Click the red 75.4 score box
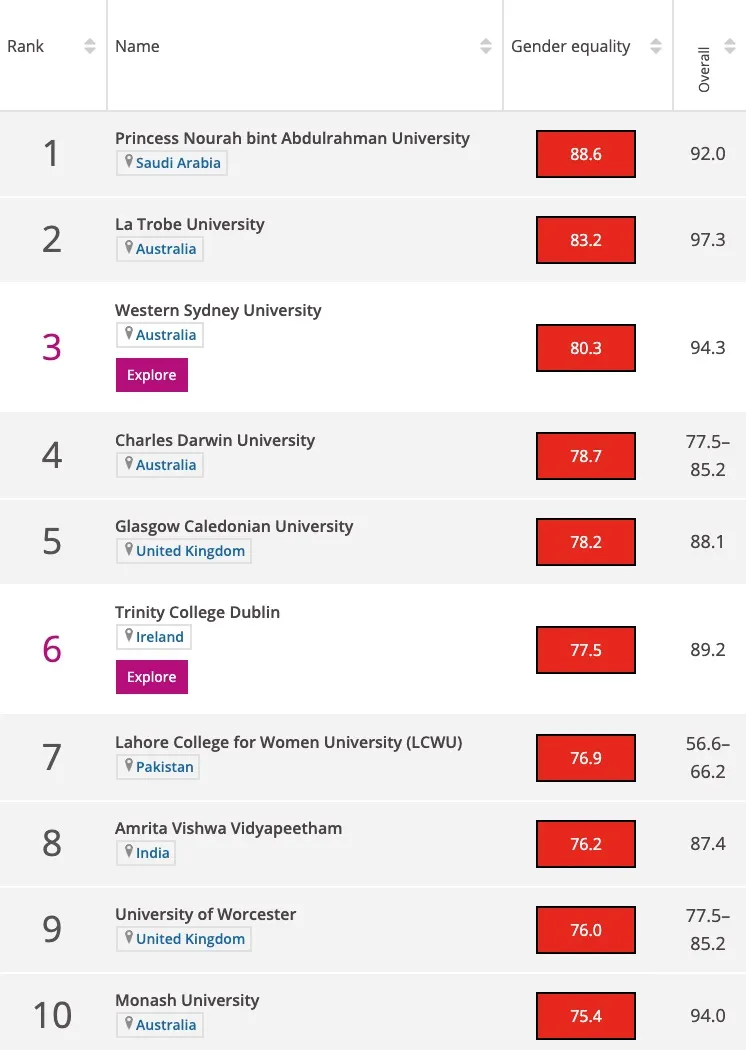This screenshot has width=746, height=1050. coord(586,1017)
